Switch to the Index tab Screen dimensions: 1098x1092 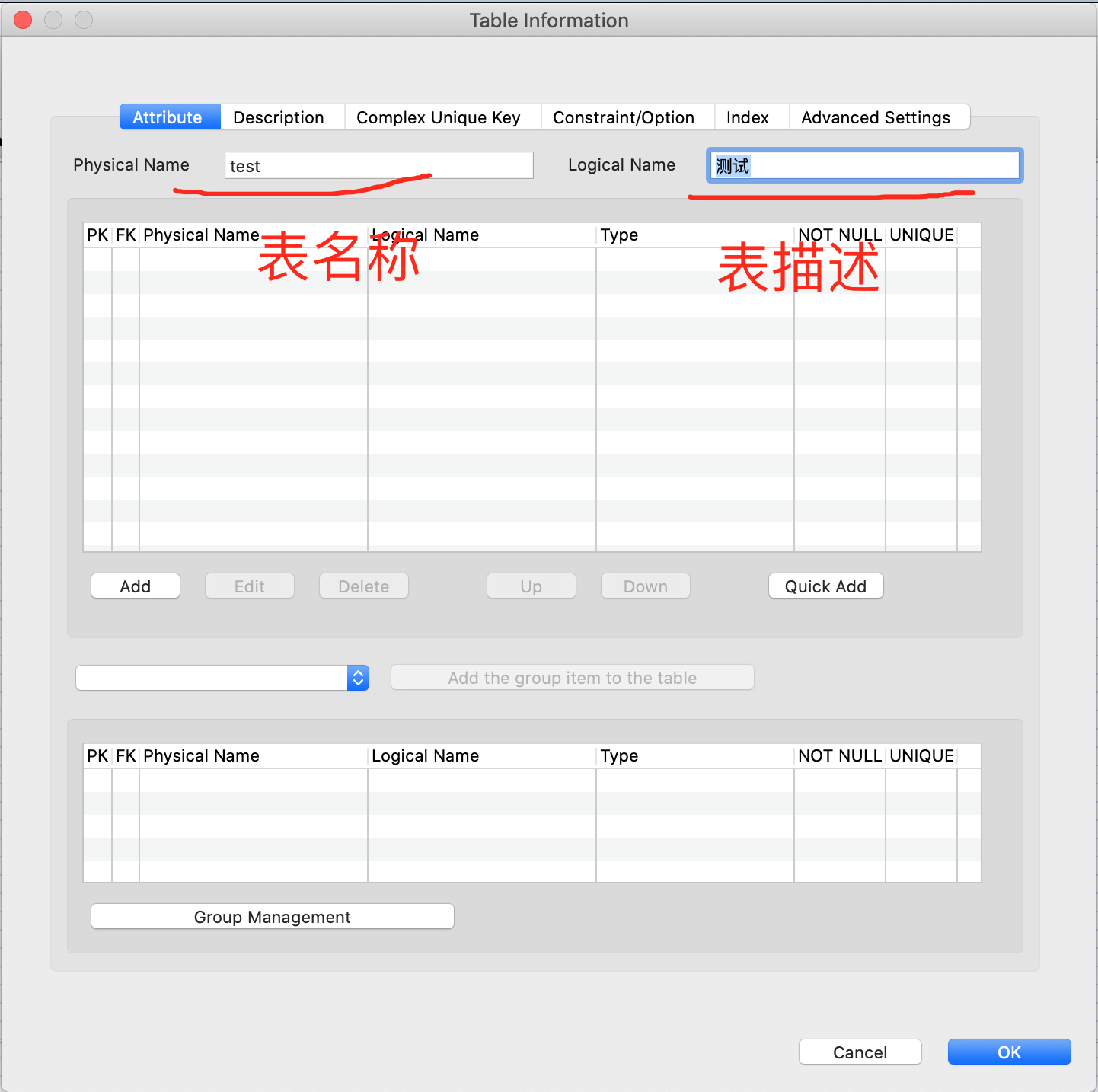pos(749,117)
